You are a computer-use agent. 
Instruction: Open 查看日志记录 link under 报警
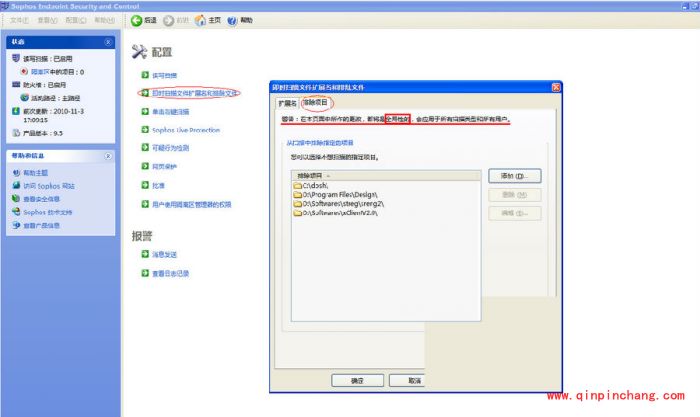(x=170, y=273)
